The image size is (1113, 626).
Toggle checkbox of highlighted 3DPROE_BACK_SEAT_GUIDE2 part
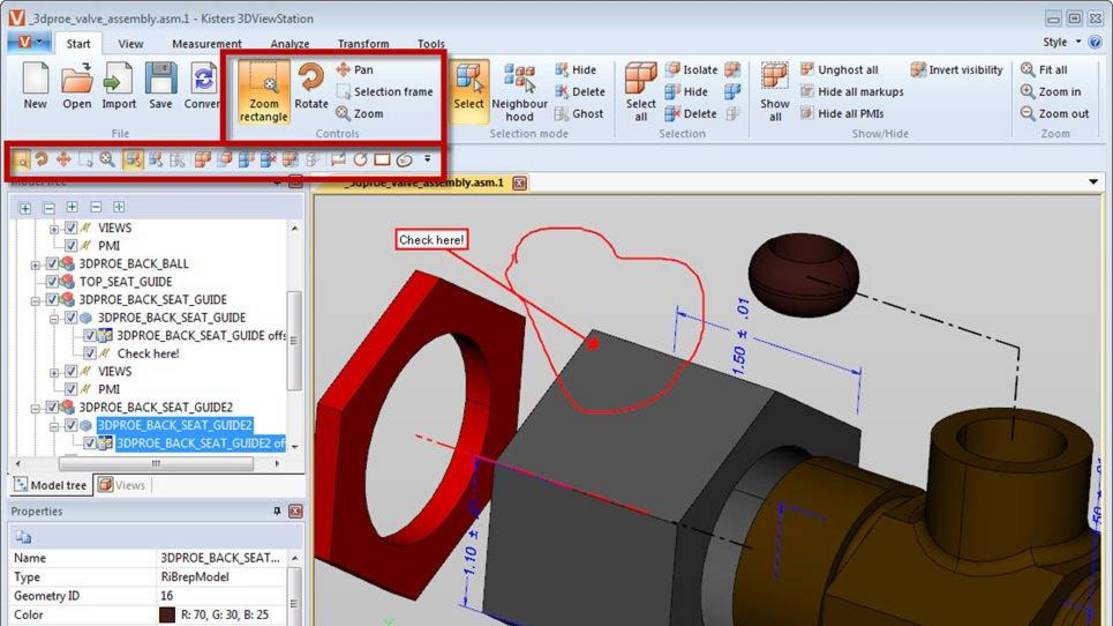(x=71, y=424)
